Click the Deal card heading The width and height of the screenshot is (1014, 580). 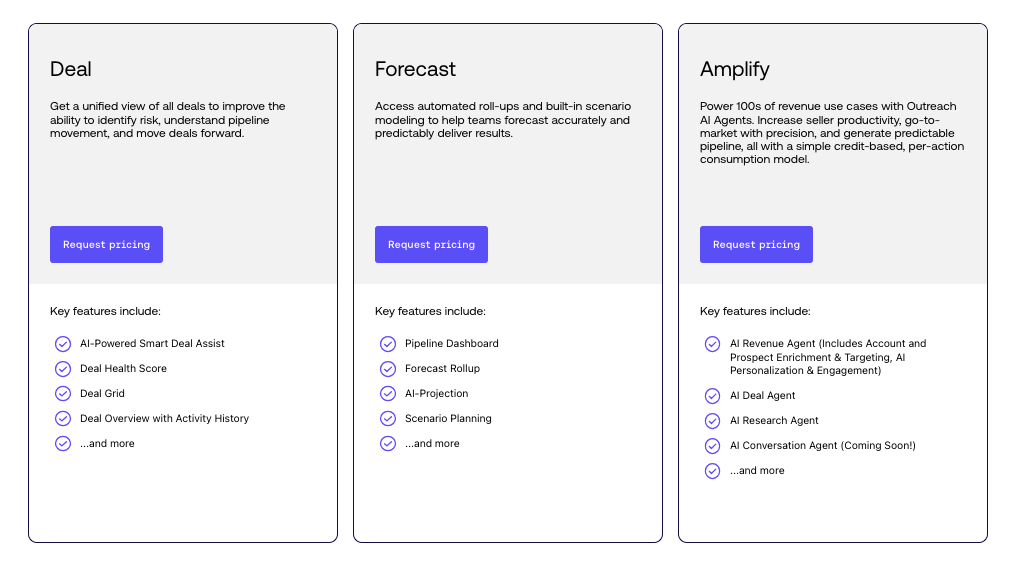click(71, 70)
